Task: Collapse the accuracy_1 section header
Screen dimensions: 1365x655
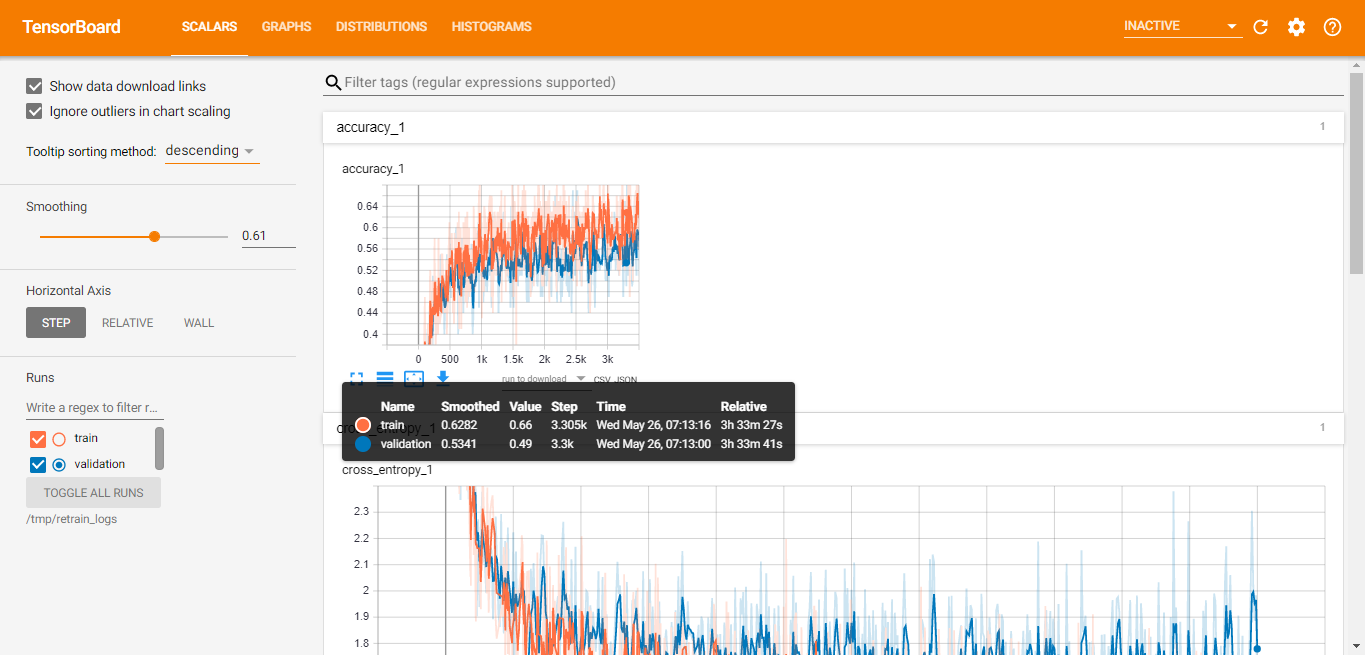Action: (833, 127)
